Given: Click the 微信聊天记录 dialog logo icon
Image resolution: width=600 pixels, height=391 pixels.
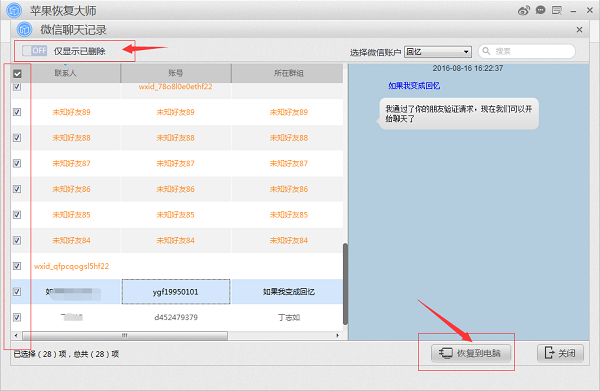Looking at the screenshot, I should [24, 29].
